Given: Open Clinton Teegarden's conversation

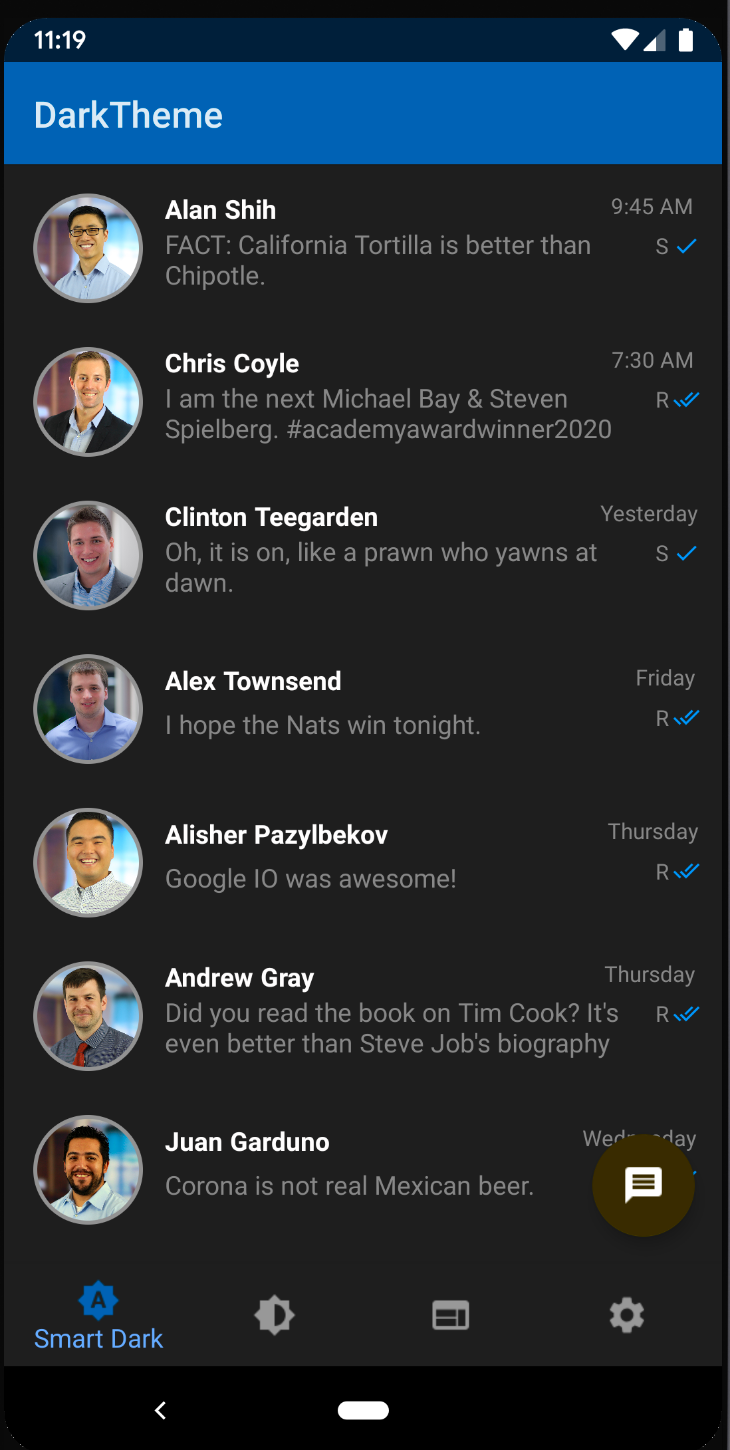Looking at the screenshot, I should pos(365,555).
